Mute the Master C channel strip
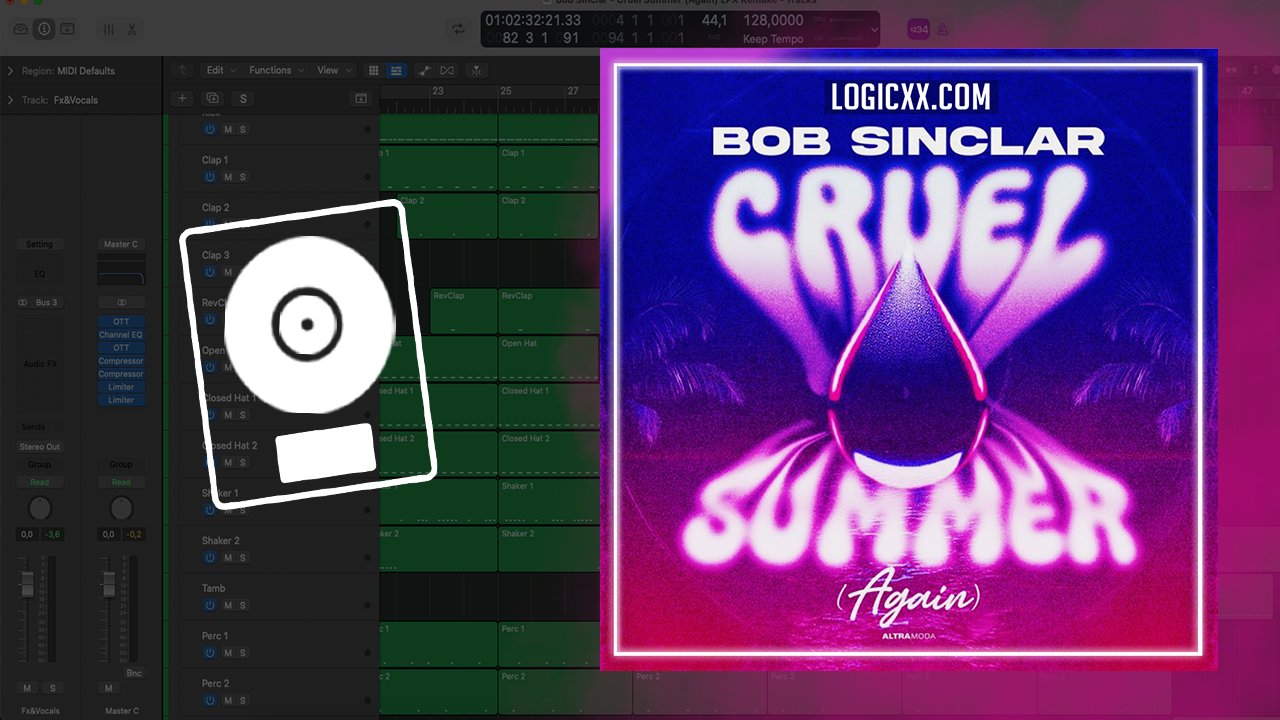The image size is (1280, 720). [x=109, y=688]
